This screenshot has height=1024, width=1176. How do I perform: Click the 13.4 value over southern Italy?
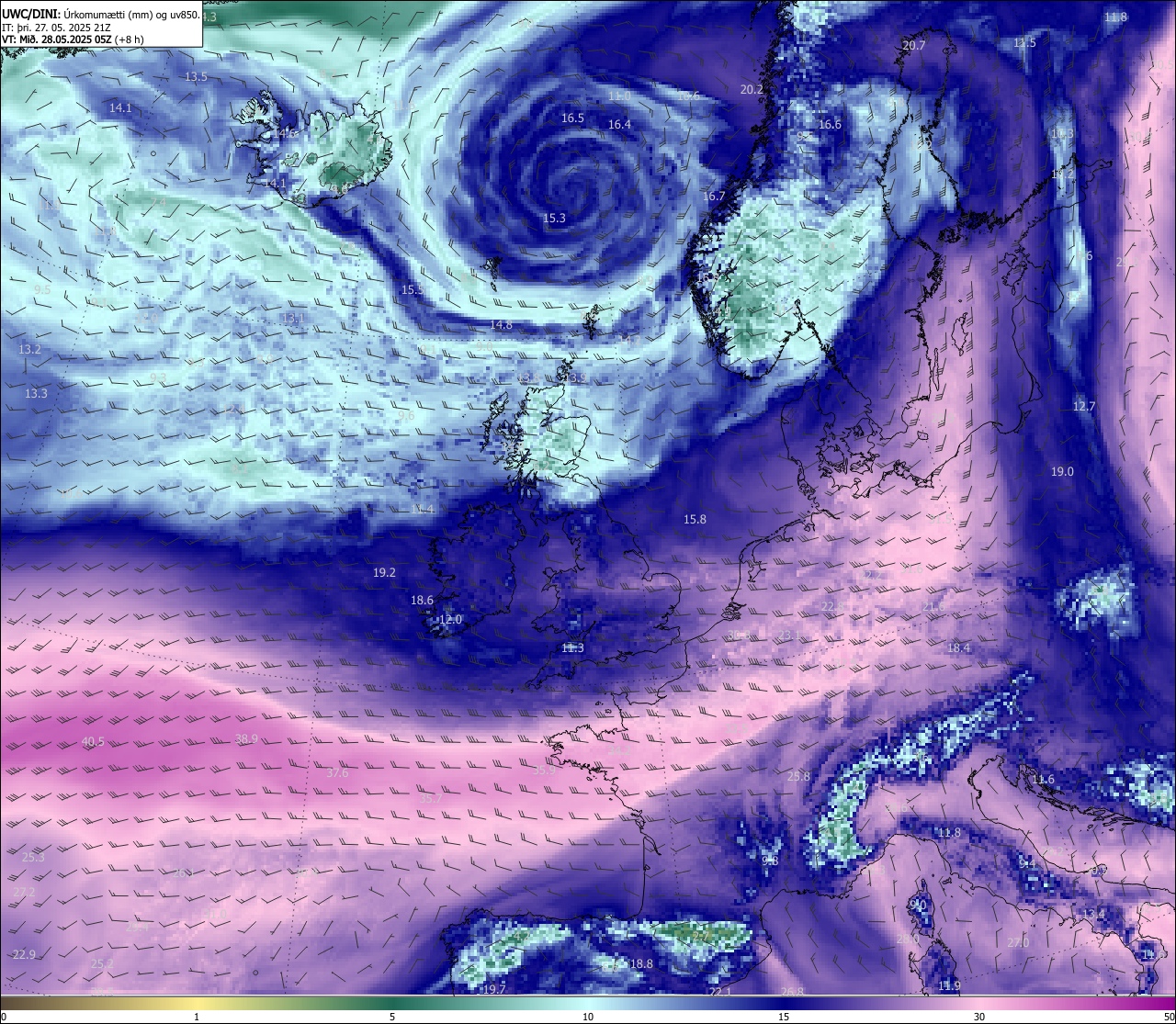pyautogui.click(x=1092, y=915)
